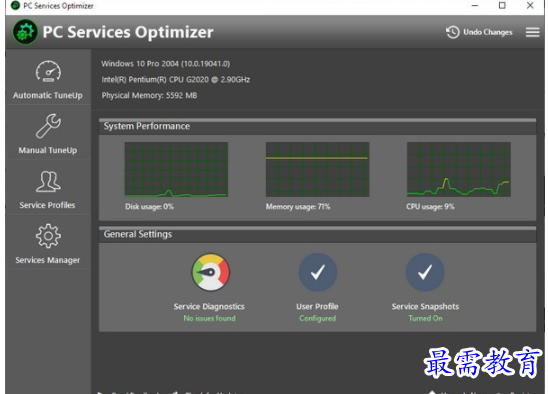
Task: Click the 'Configured' status text
Action: (x=317, y=318)
